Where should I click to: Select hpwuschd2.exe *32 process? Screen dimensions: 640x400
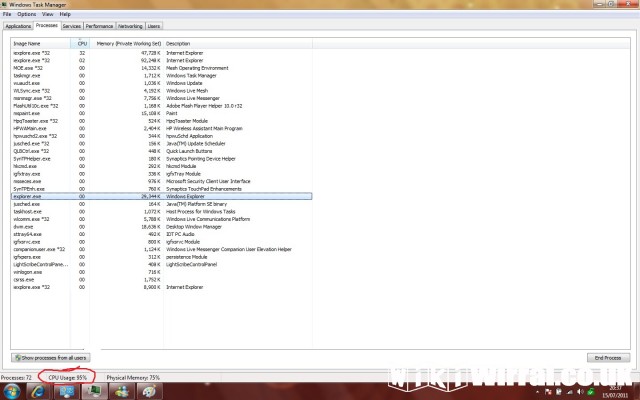coord(162,136)
